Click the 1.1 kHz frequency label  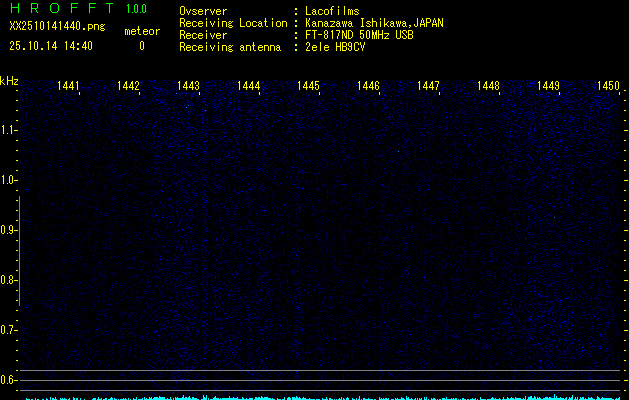click(x=9, y=130)
